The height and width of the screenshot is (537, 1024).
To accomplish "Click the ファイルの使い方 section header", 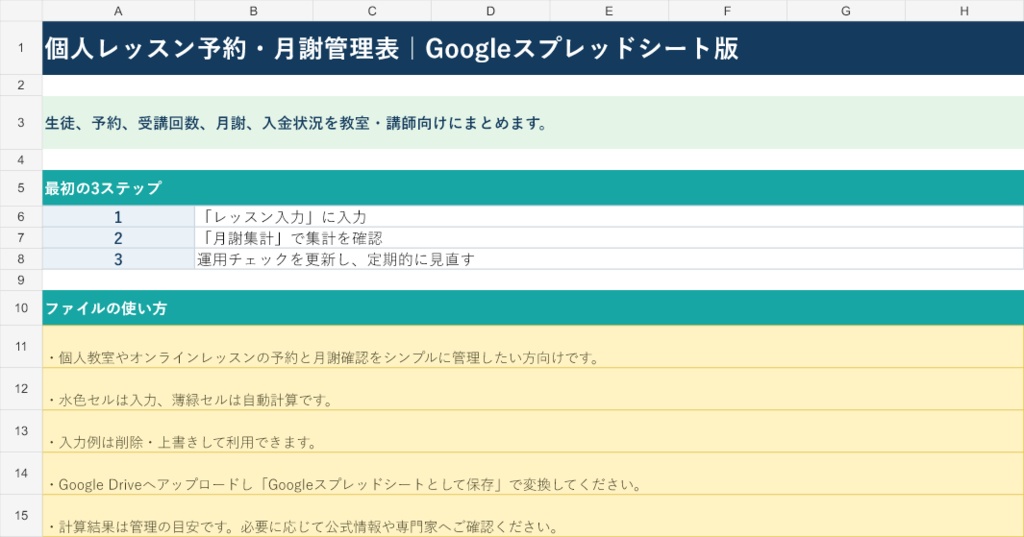I will point(533,308).
